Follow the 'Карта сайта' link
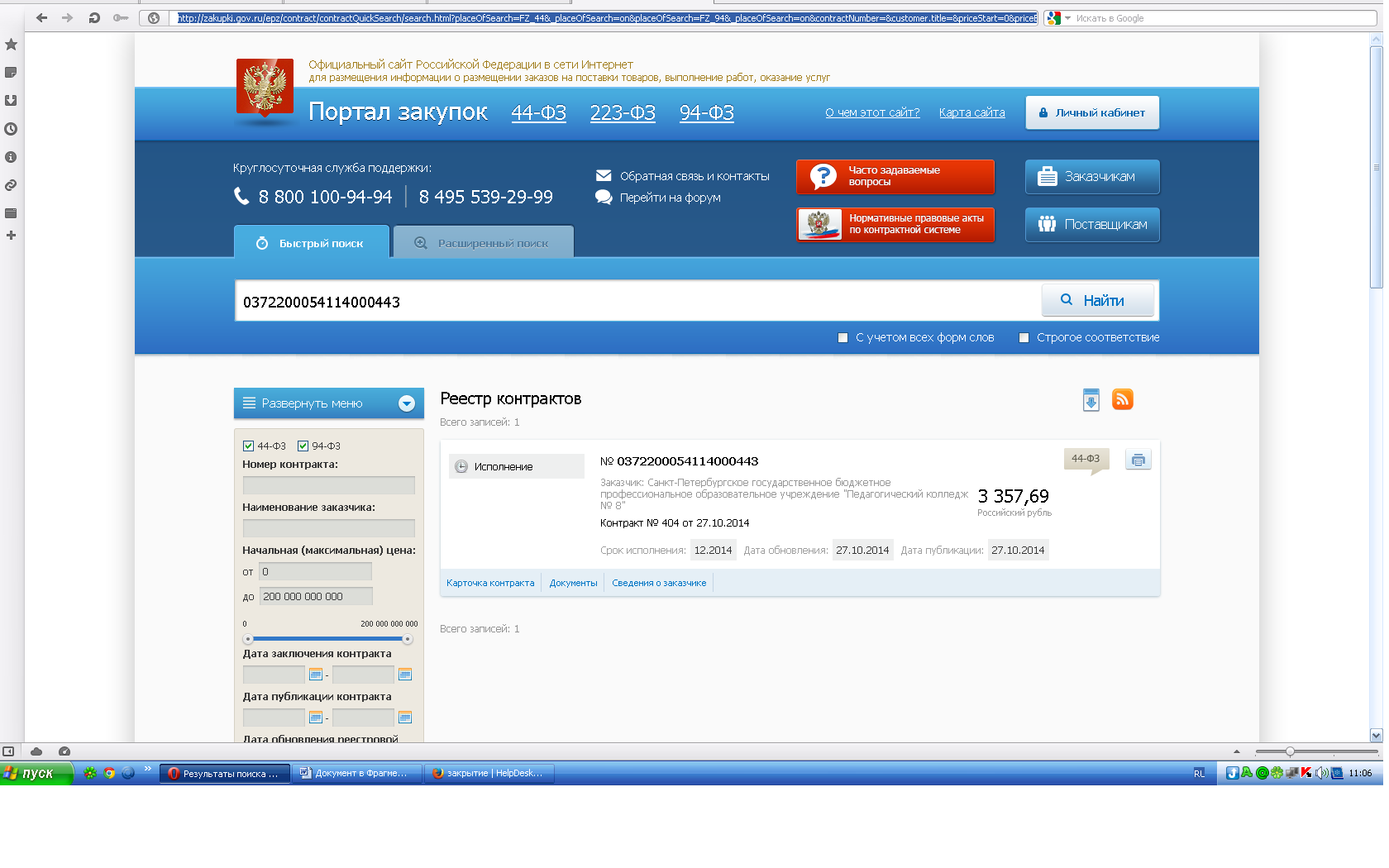Screen dimensions: 1389x868 tap(972, 112)
